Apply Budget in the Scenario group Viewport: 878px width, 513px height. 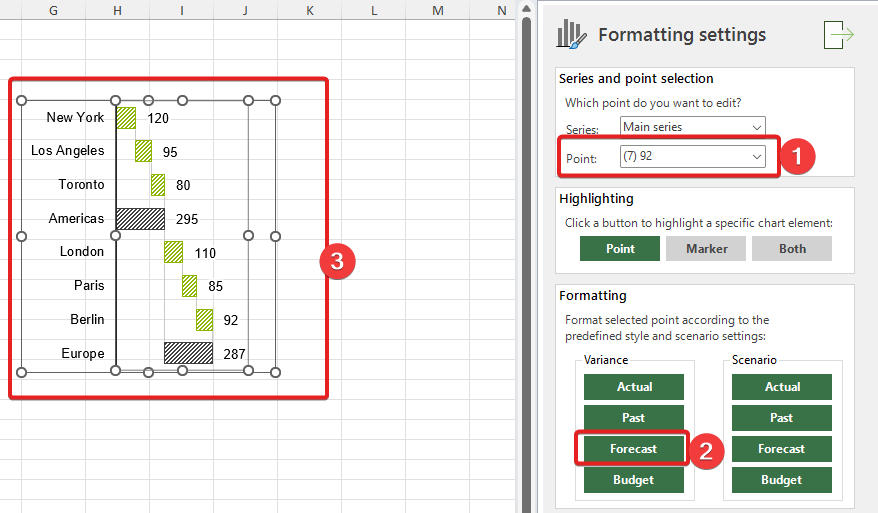tap(782, 480)
